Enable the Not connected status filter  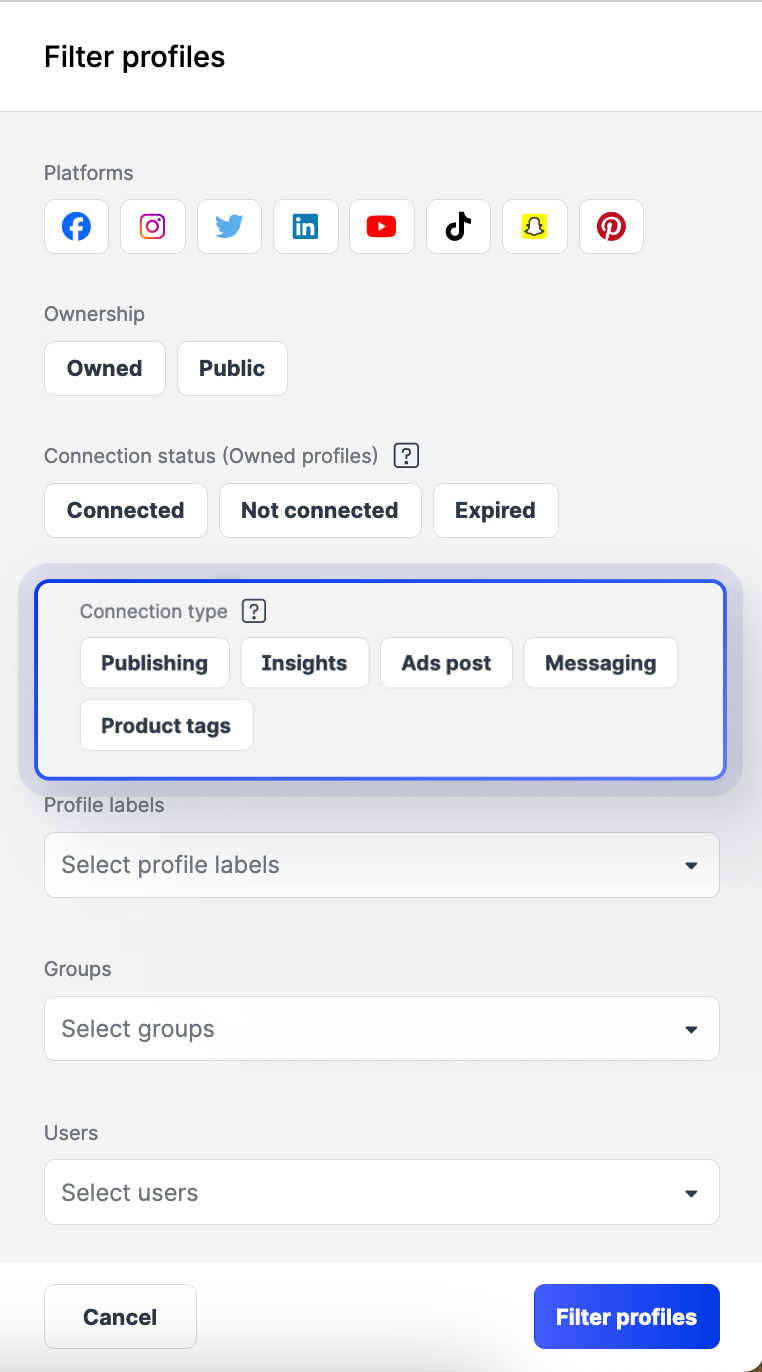tap(320, 510)
